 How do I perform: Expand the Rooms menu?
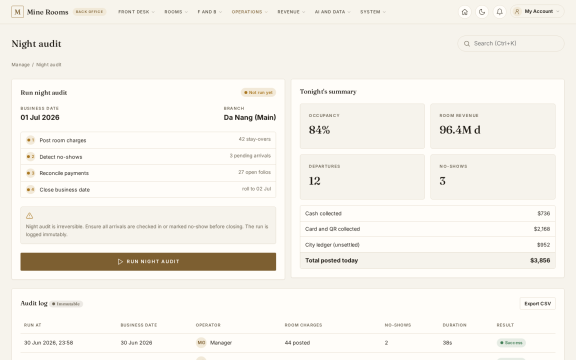(x=176, y=12)
